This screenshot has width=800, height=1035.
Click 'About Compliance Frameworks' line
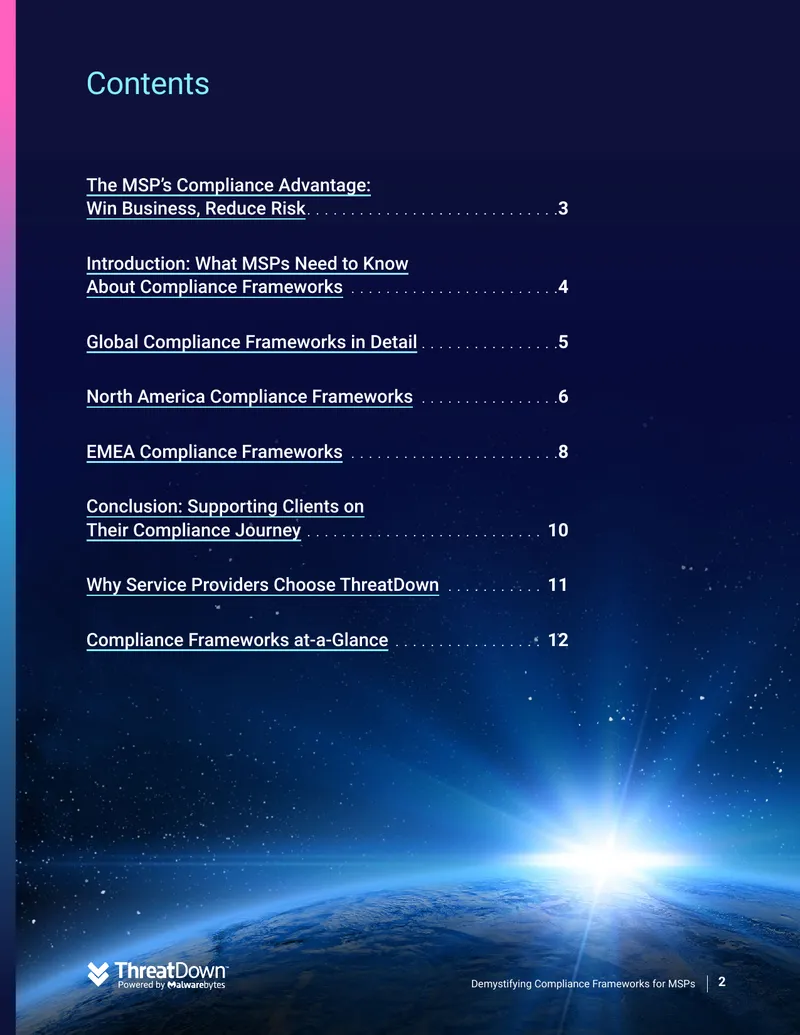coord(215,286)
